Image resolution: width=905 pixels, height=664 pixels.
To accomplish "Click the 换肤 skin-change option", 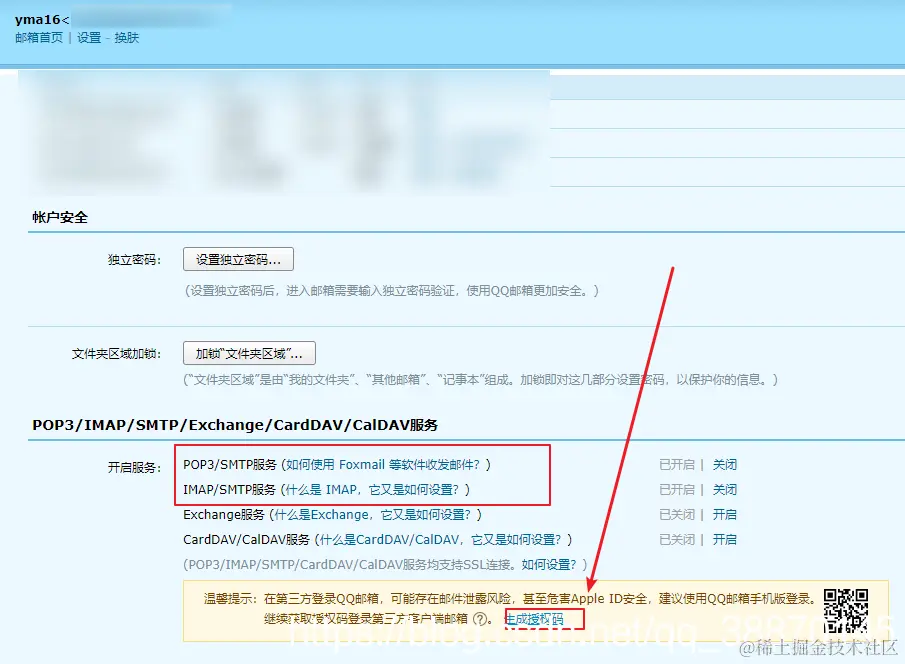I will [x=128, y=38].
